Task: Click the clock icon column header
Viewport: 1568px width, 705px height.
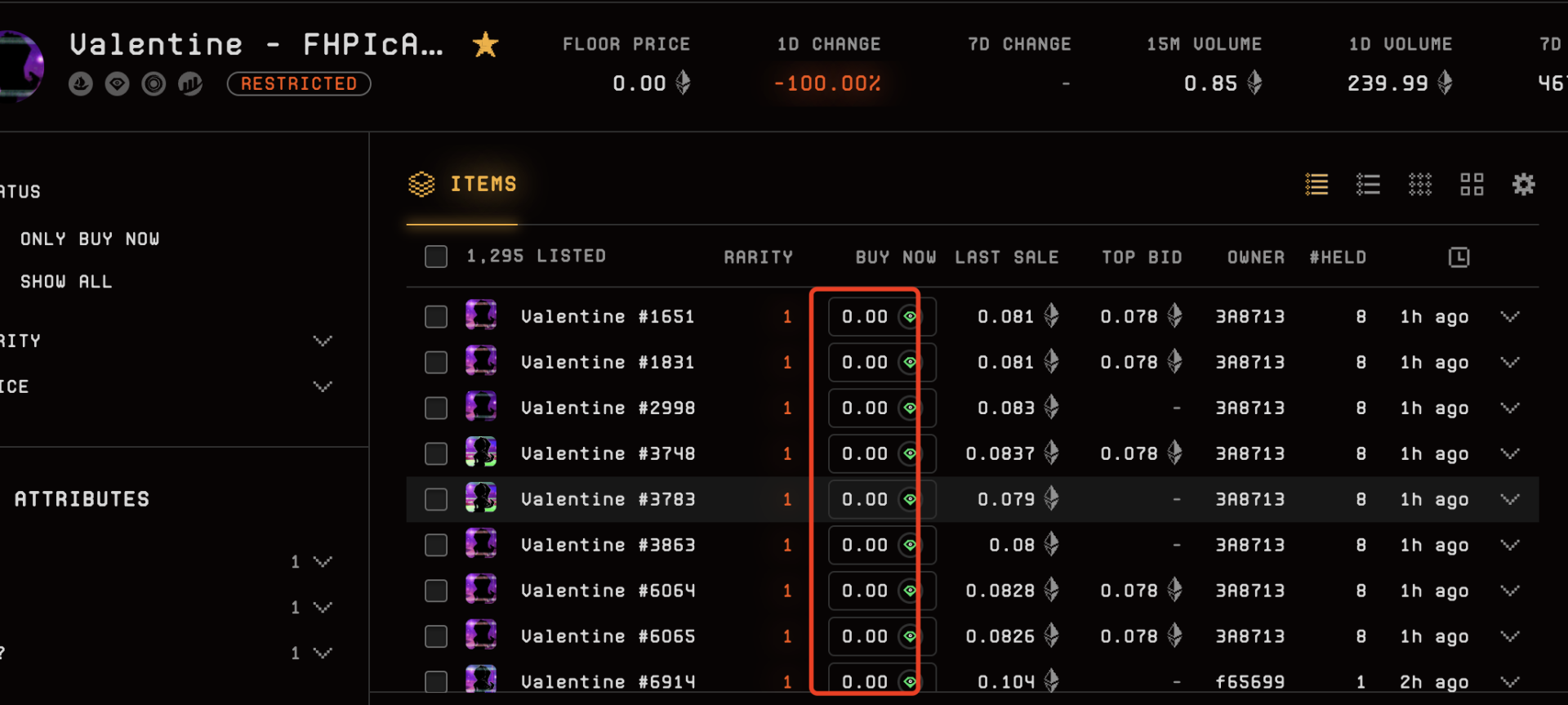Action: pyautogui.click(x=1459, y=257)
